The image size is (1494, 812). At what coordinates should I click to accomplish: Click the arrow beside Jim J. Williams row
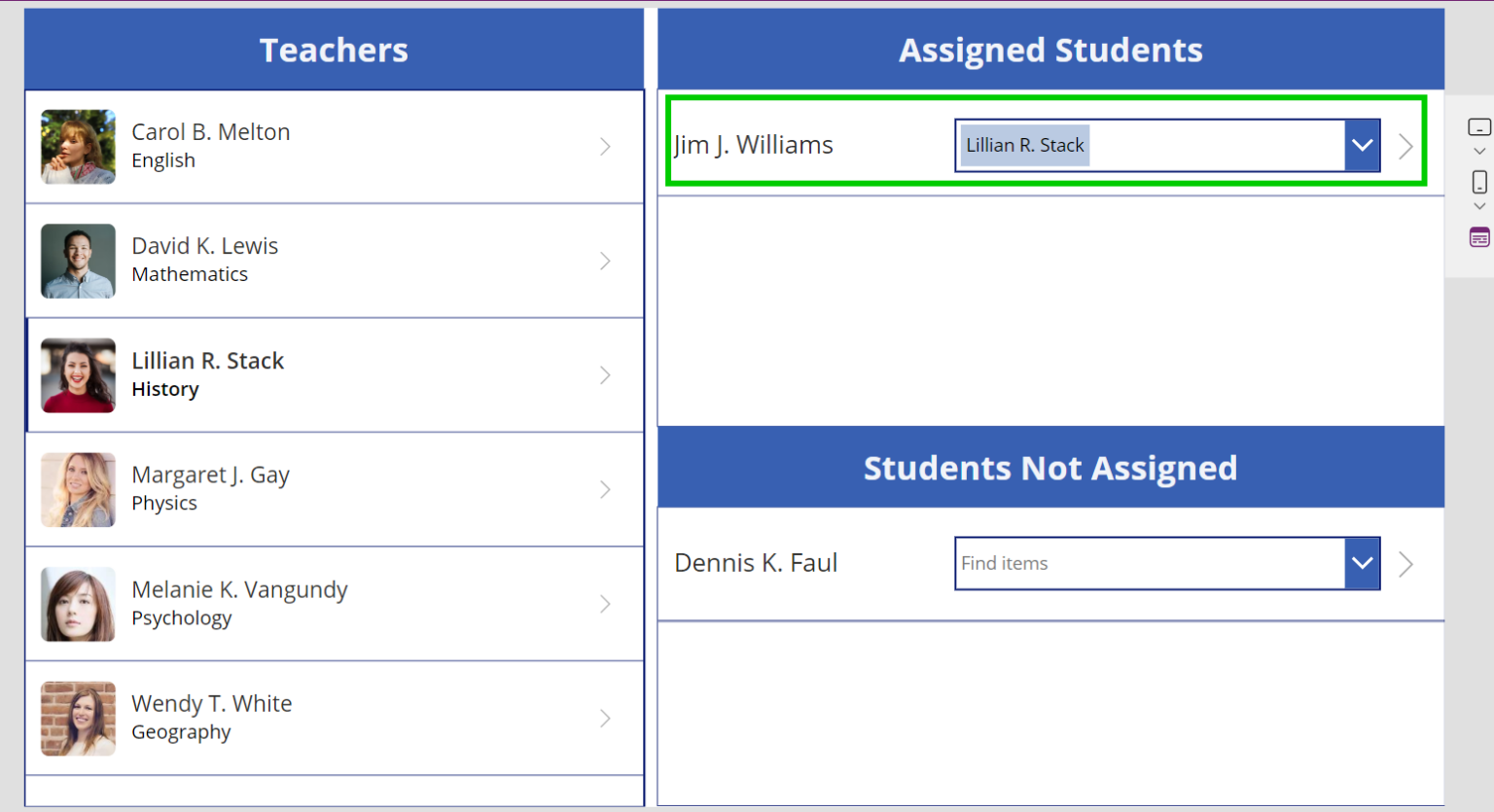click(1405, 145)
